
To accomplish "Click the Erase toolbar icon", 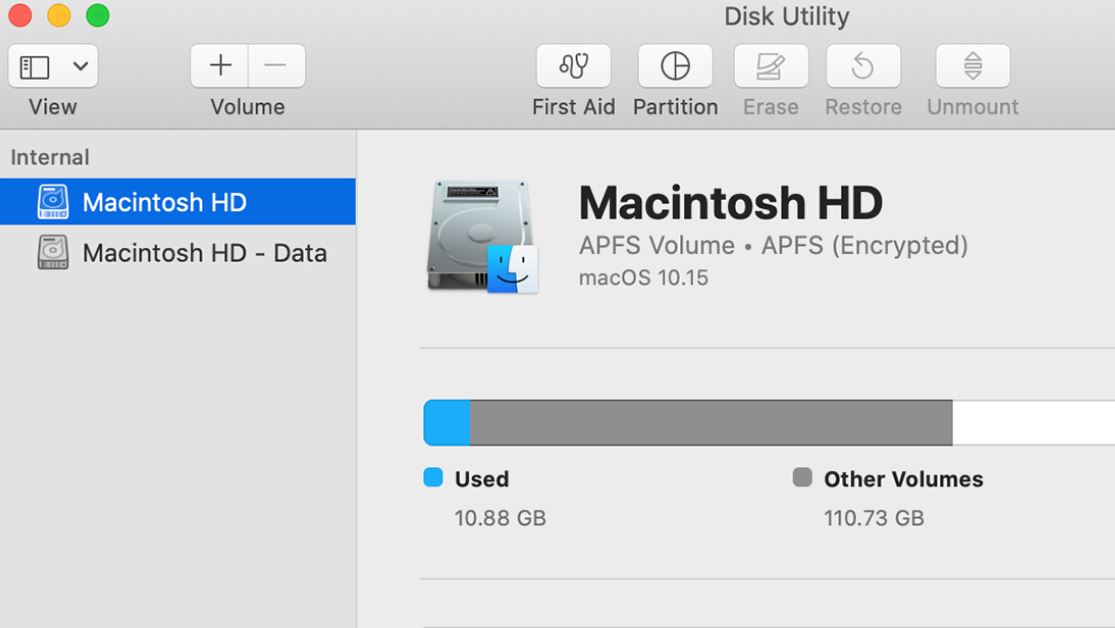I will point(771,65).
